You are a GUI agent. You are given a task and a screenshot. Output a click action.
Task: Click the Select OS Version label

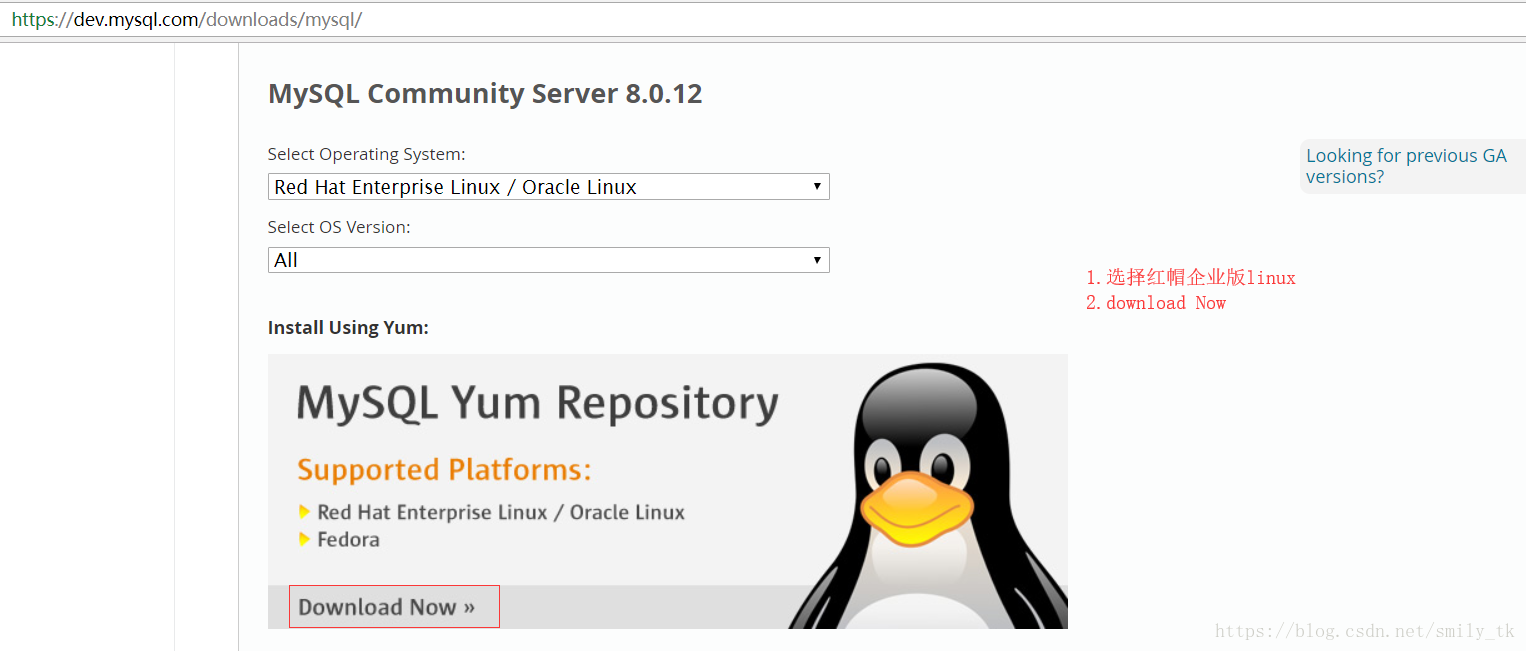(x=339, y=227)
